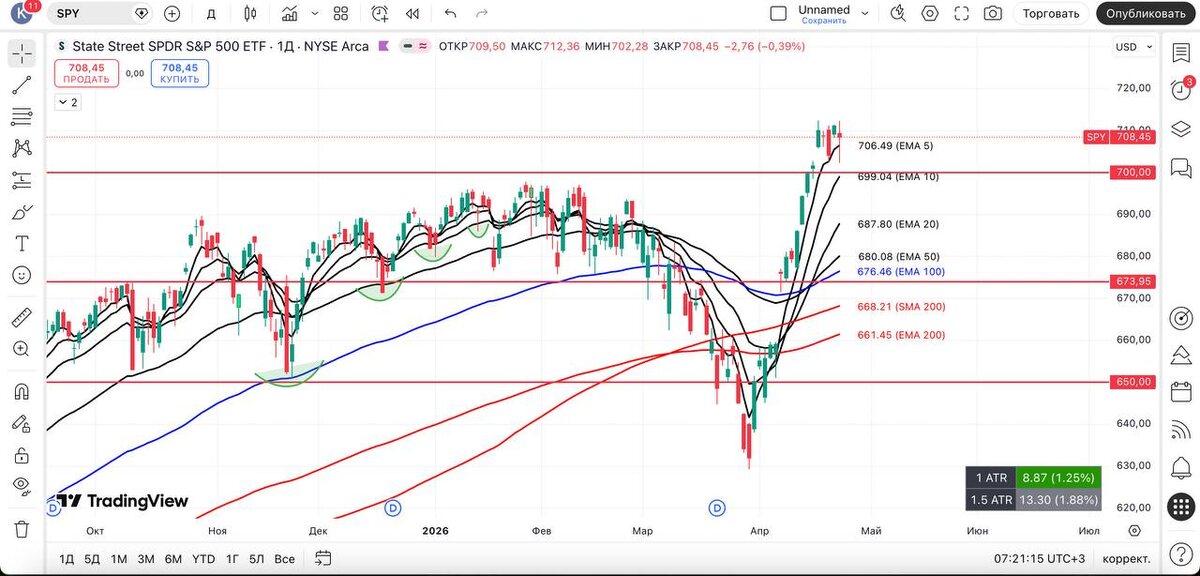Image resolution: width=1200 pixels, height=576 pixels.
Task: Click the Торговать button
Action: 1051,13
